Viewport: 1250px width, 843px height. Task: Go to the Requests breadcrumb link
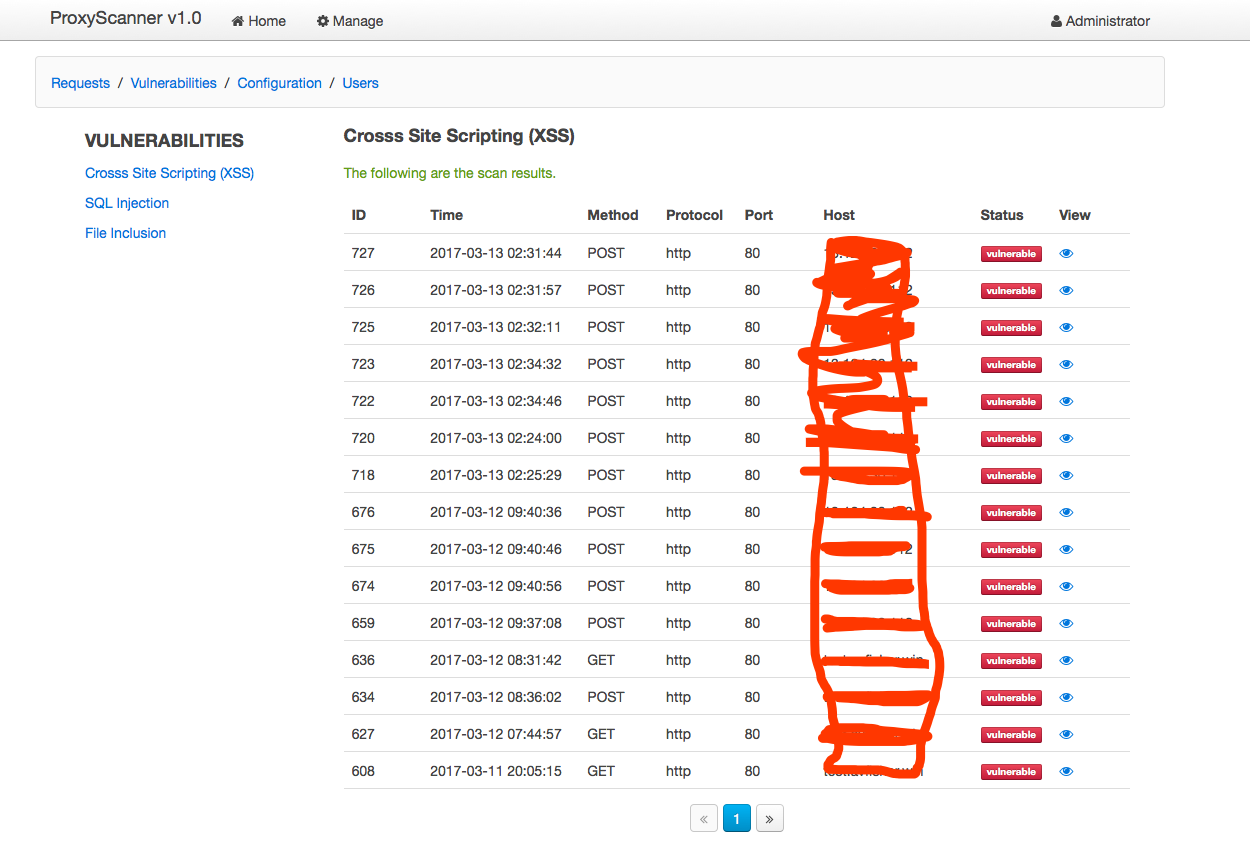[80, 83]
